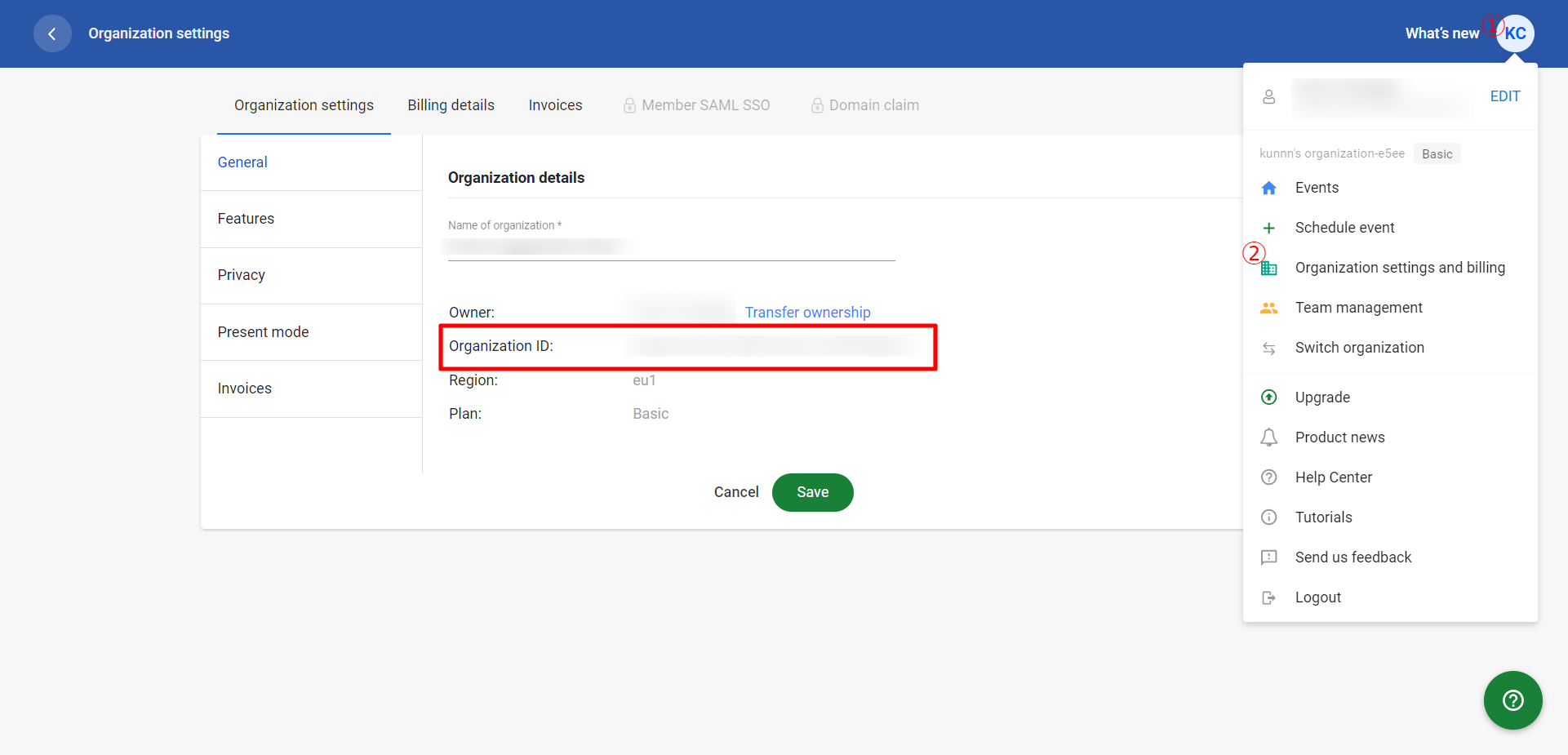Click the Switch organization arrows icon
Image resolution: width=1568 pixels, height=755 pixels.
[x=1268, y=348]
